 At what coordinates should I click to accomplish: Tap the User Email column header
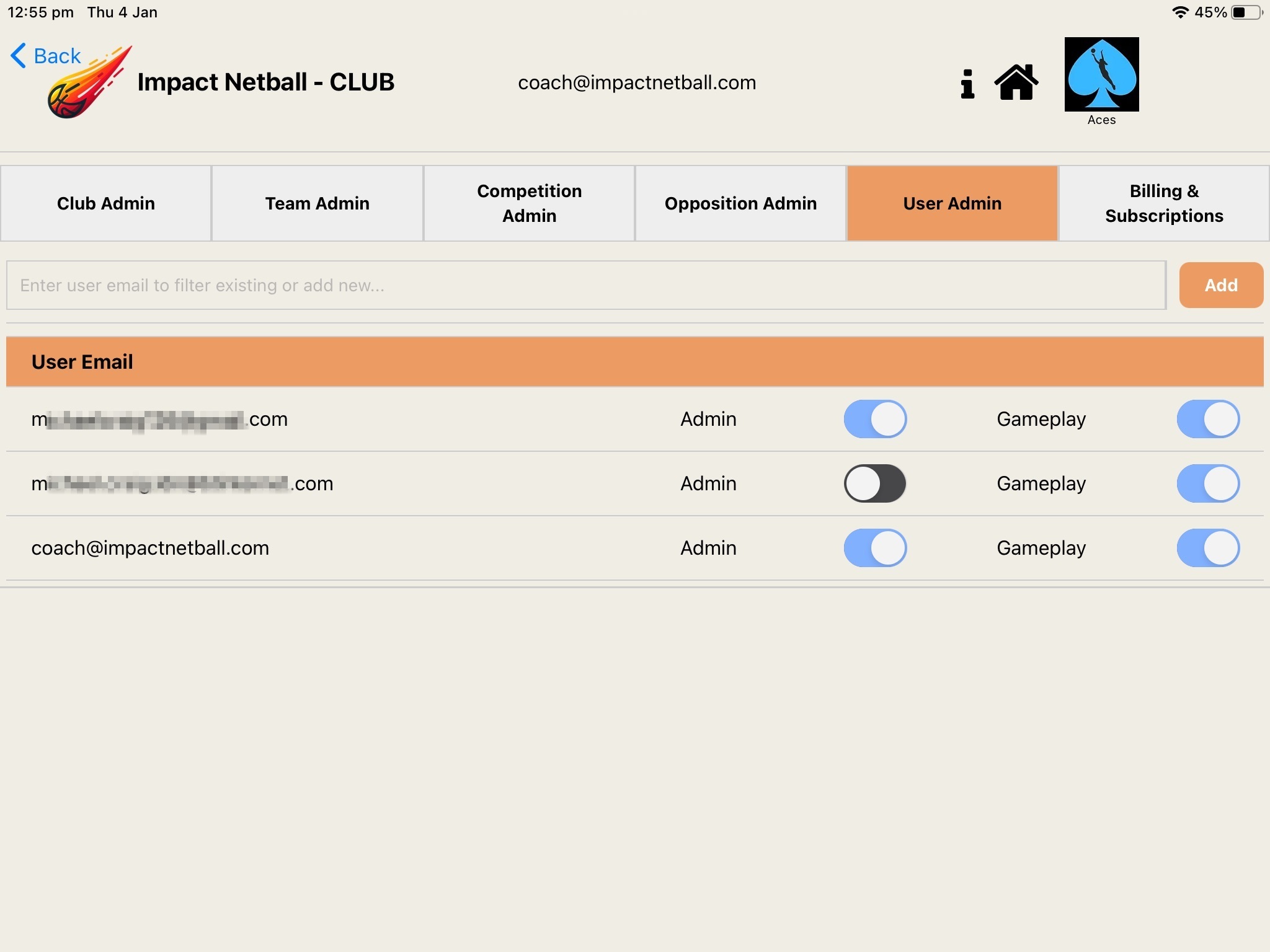(82, 362)
